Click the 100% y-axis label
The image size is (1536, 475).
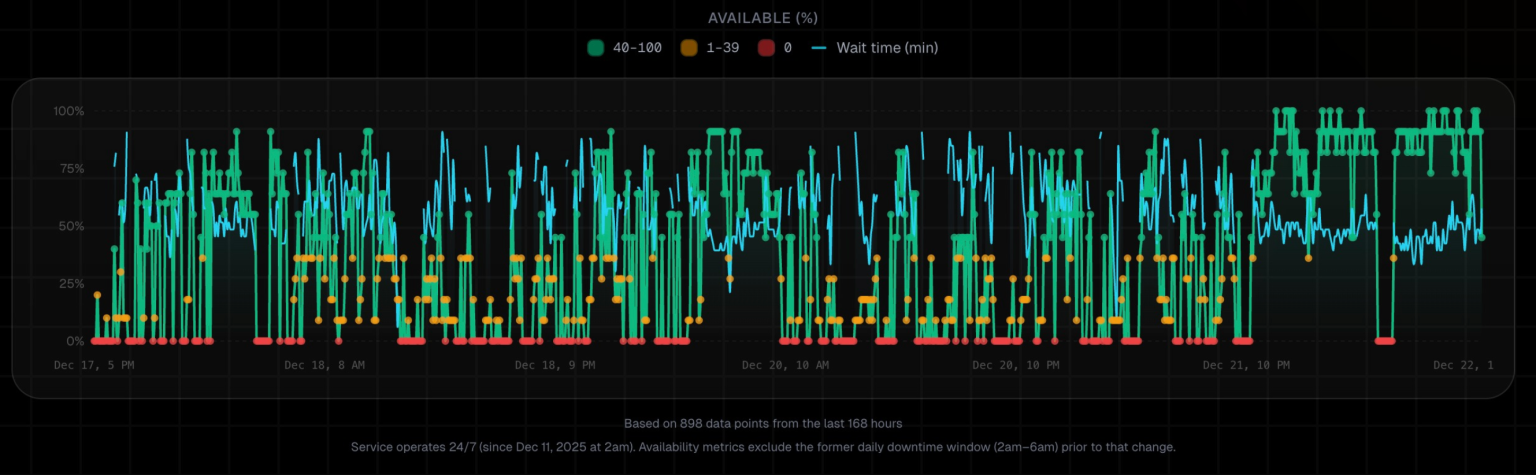69,110
